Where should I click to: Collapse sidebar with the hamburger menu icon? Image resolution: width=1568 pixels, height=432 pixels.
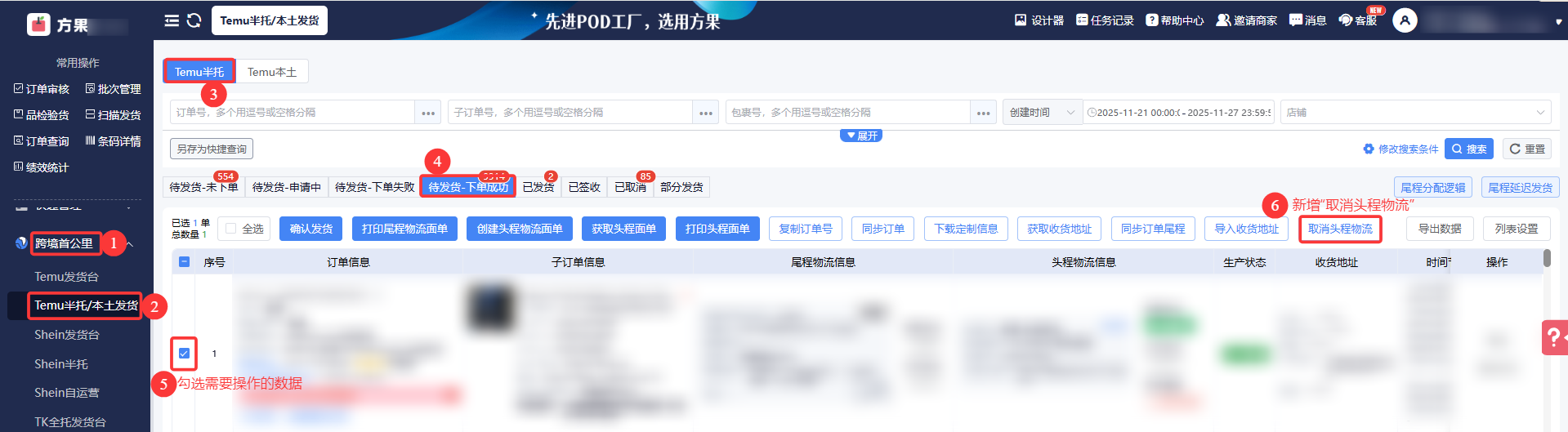(172, 20)
